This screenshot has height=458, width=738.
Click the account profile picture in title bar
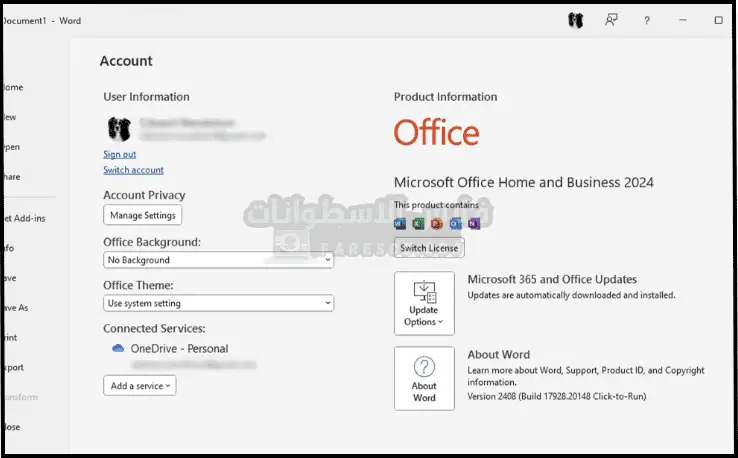575,20
